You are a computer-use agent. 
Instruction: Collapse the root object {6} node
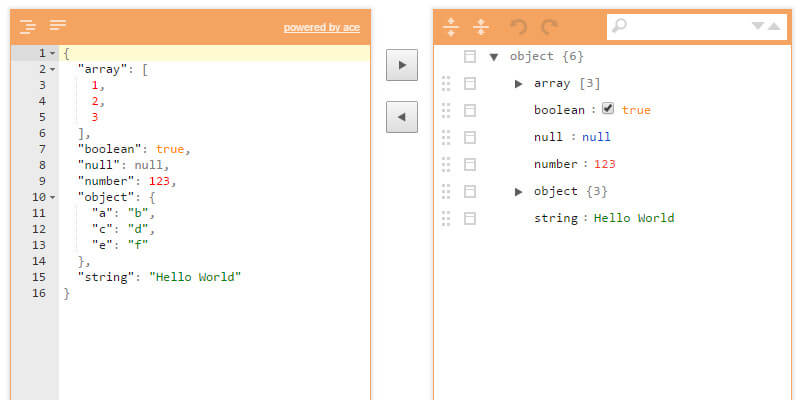click(494, 57)
